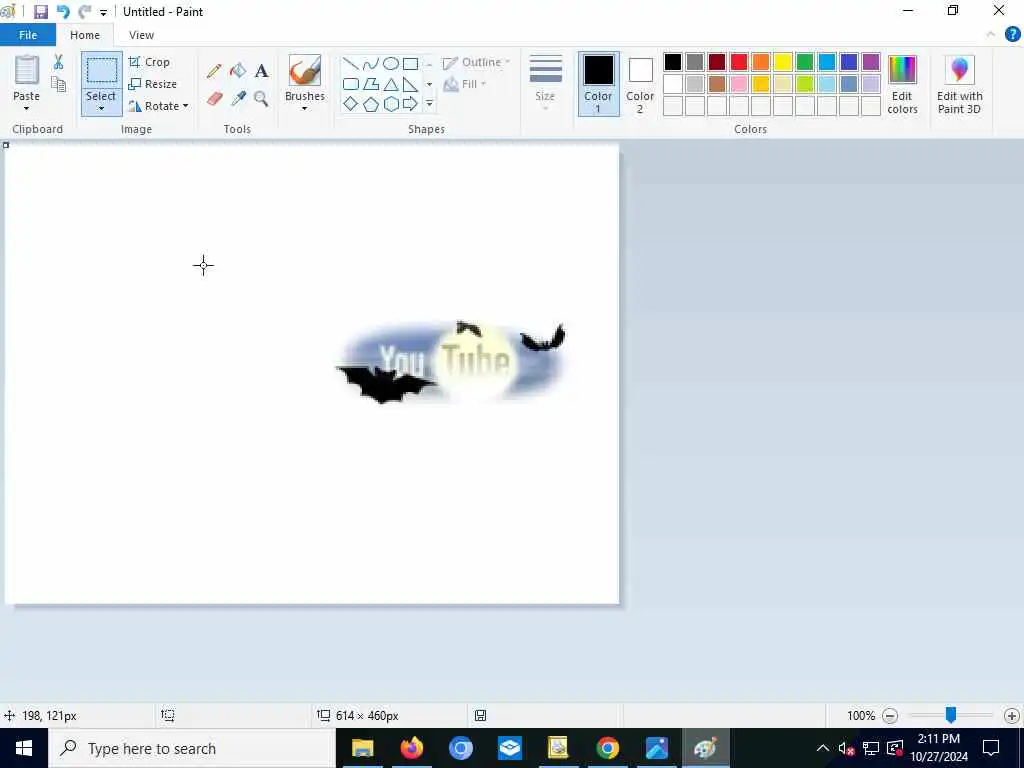Show hidden system tray icons

[823, 748]
